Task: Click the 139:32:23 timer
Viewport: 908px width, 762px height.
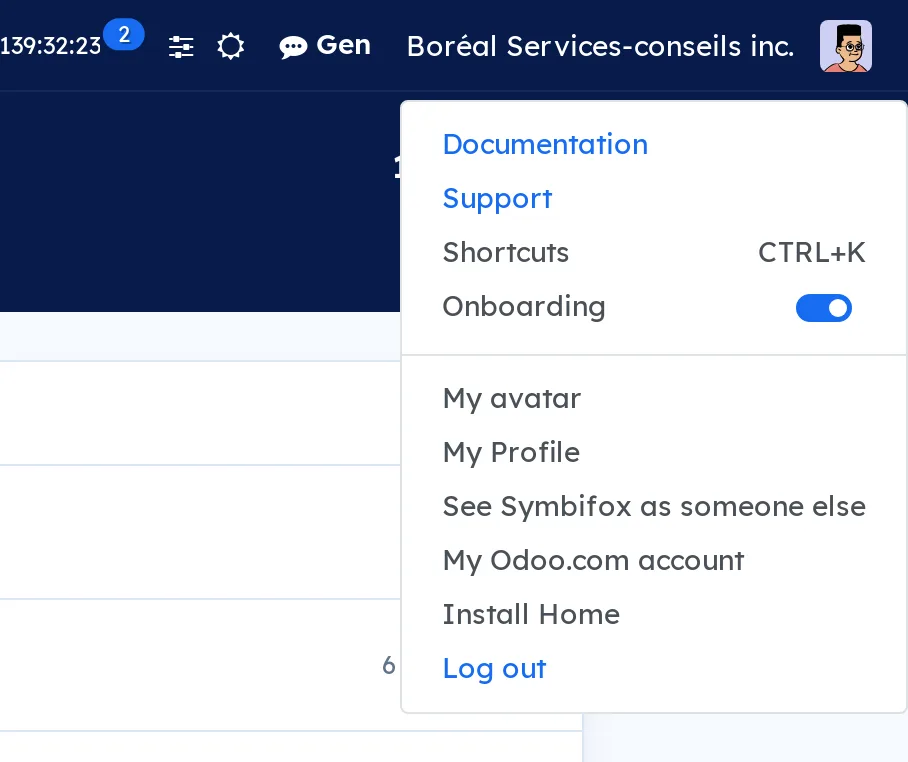Action: [x=50, y=46]
